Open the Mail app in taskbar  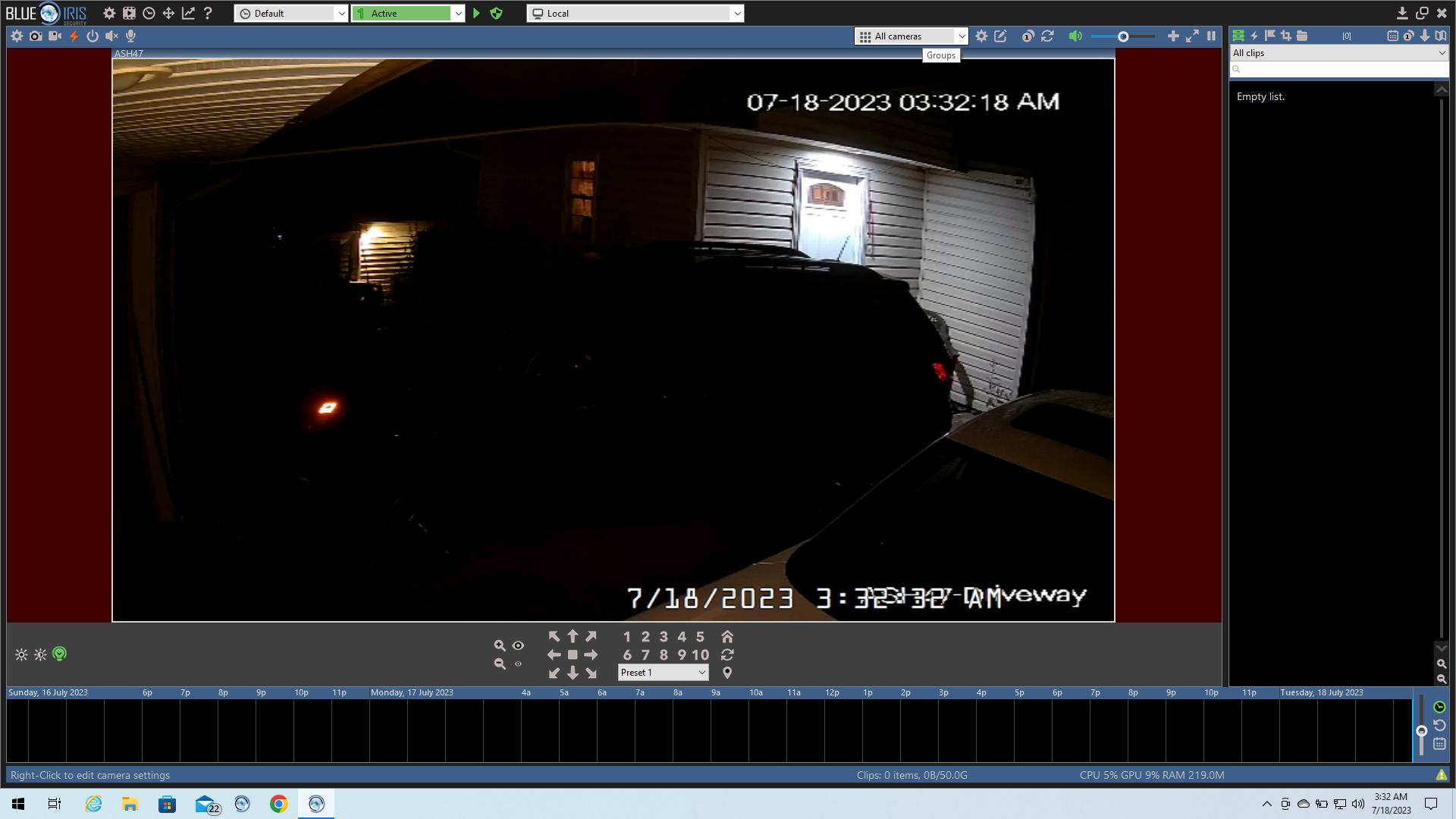[x=206, y=804]
